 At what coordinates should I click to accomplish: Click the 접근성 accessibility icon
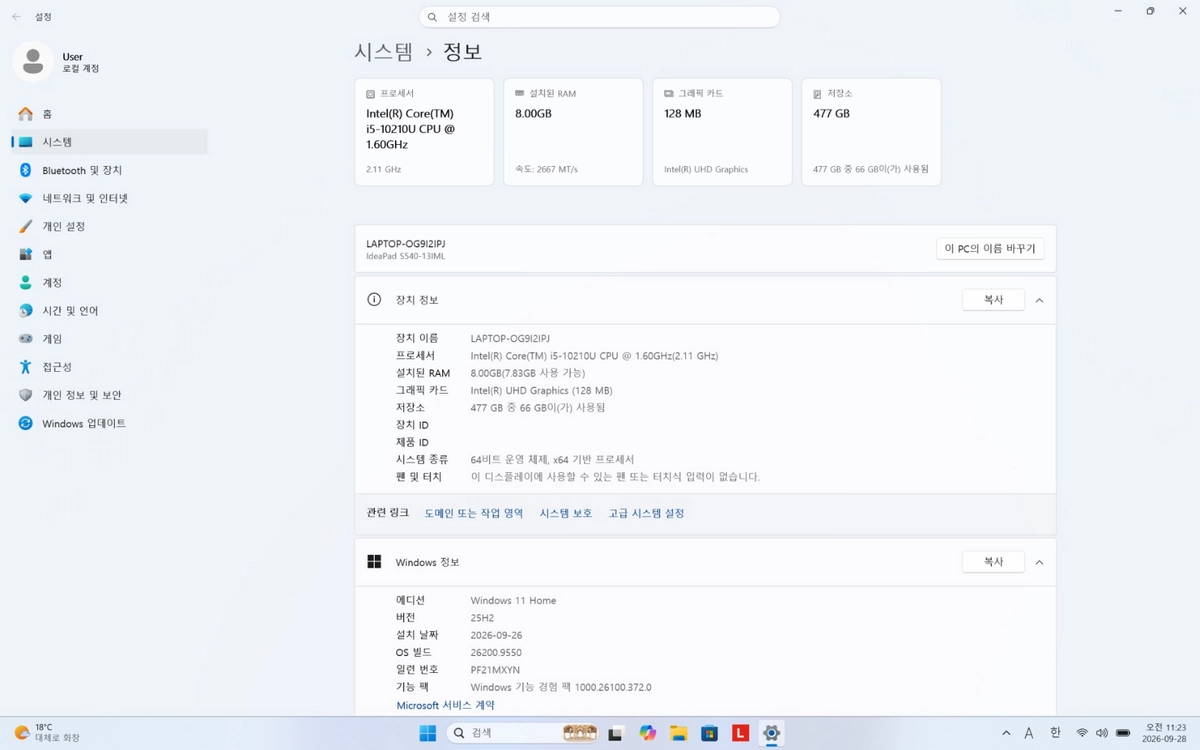pos(26,367)
